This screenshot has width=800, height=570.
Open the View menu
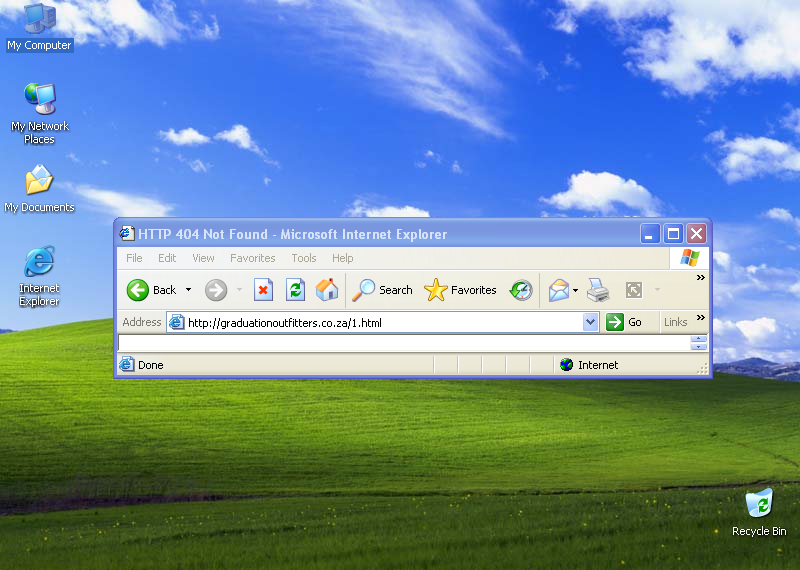[203, 258]
